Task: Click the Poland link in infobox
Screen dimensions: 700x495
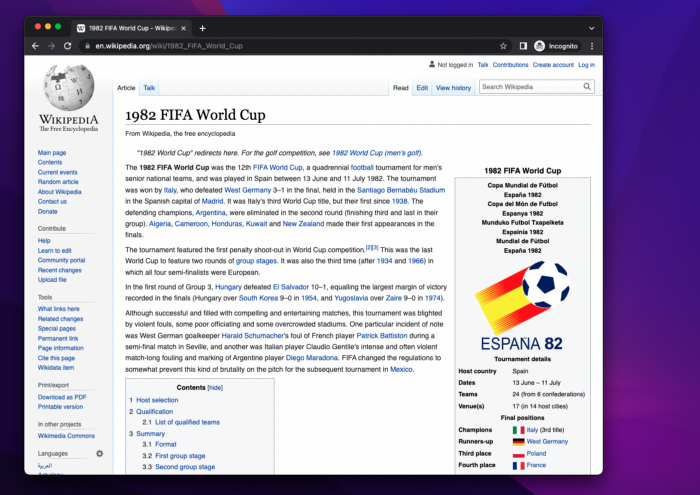Action: point(536,453)
